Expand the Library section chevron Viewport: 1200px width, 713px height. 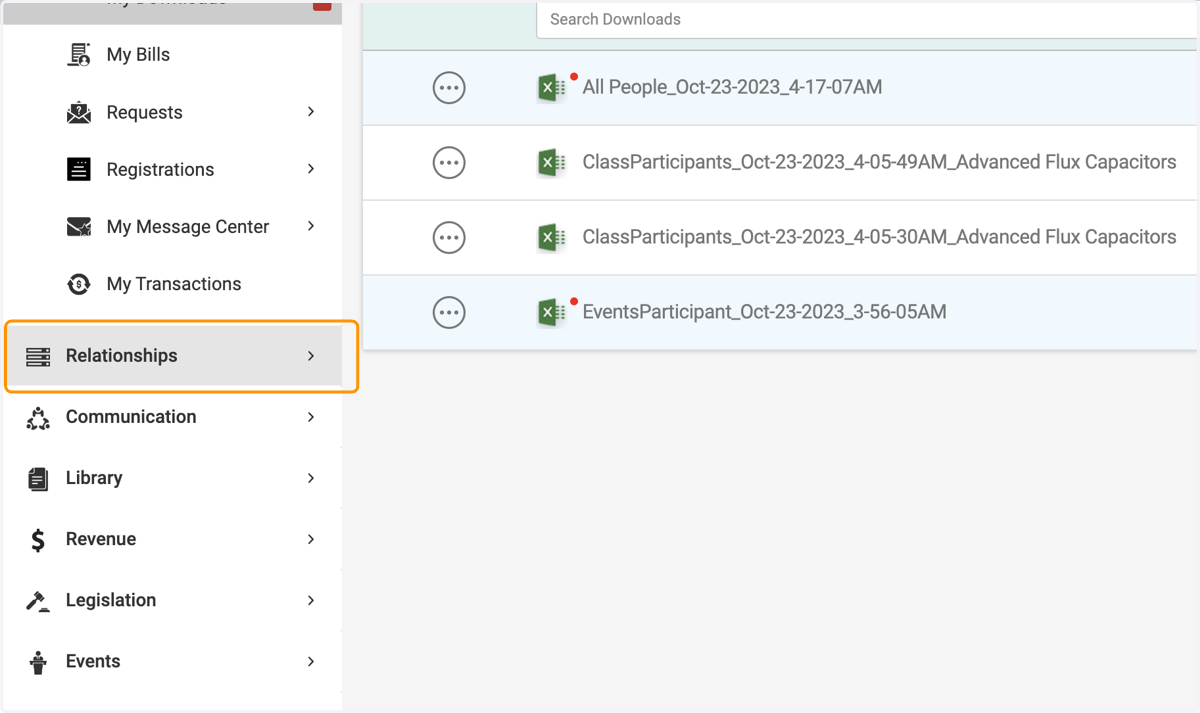(311, 478)
